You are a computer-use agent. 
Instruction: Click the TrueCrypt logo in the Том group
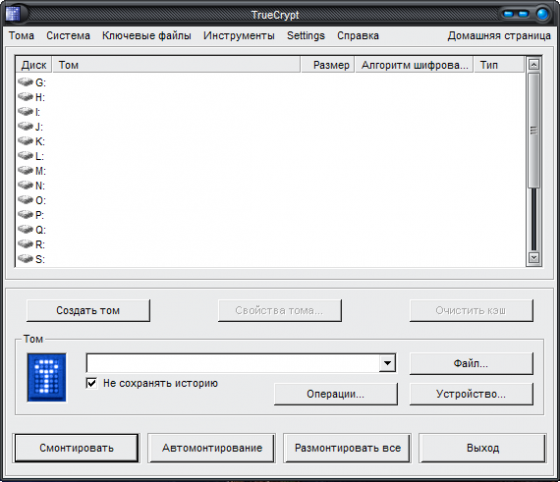tap(47, 377)
